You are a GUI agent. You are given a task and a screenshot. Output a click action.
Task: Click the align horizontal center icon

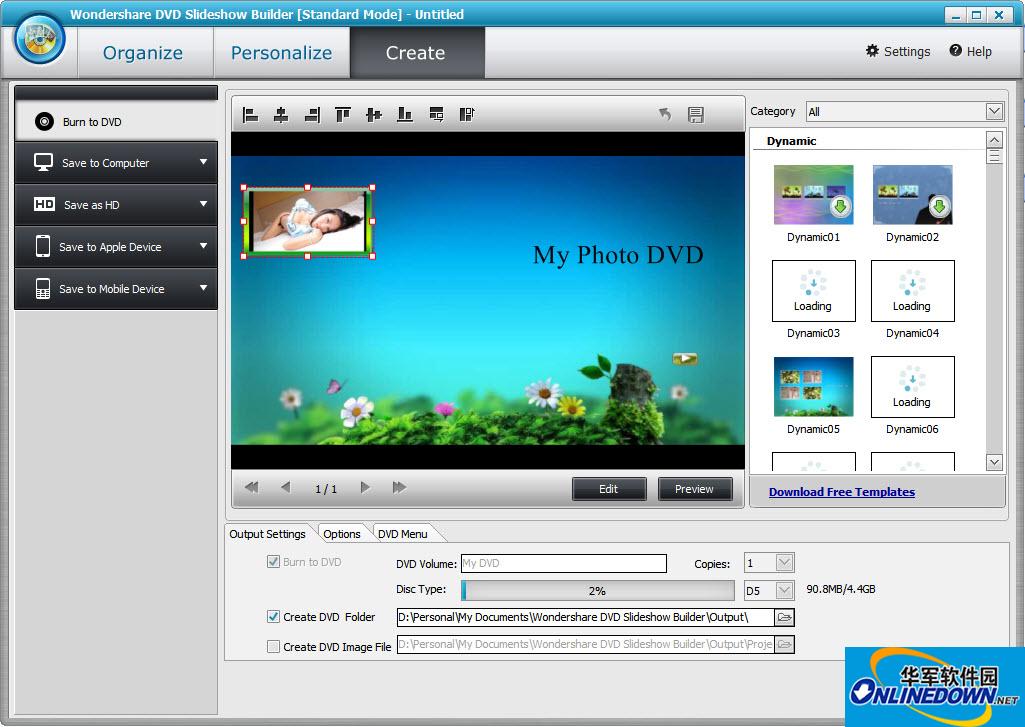281,115
